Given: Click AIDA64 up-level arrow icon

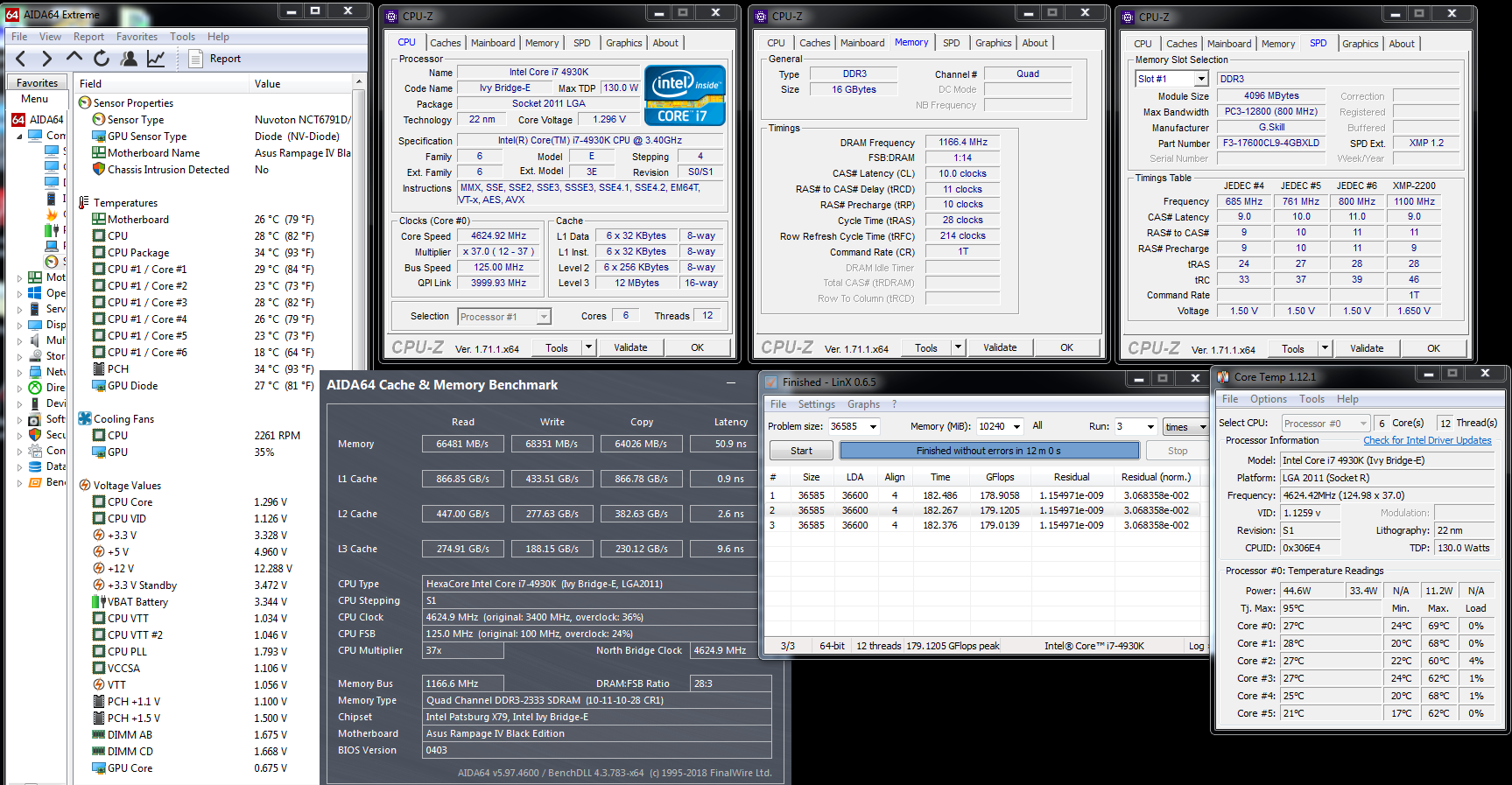Looking at the screenshot, I should [74, 58].
